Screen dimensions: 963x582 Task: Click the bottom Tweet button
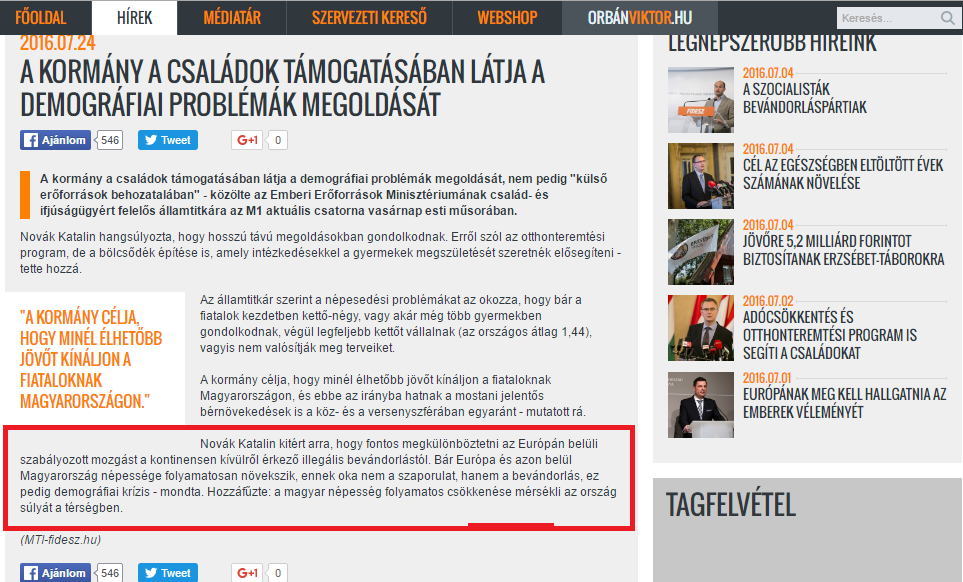[x=168, y=573]
